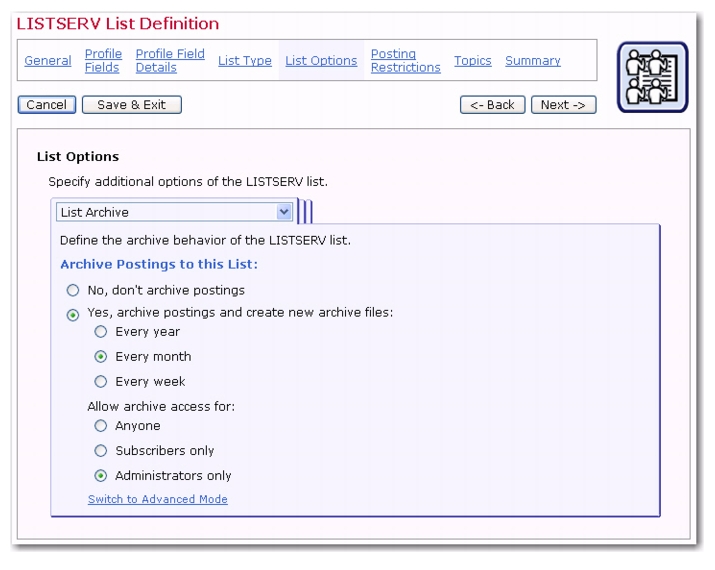Image resolution: width=715 pixels, height=570 pixels.
Task: Choose Every year archive frequency
Action: (101, 332)
